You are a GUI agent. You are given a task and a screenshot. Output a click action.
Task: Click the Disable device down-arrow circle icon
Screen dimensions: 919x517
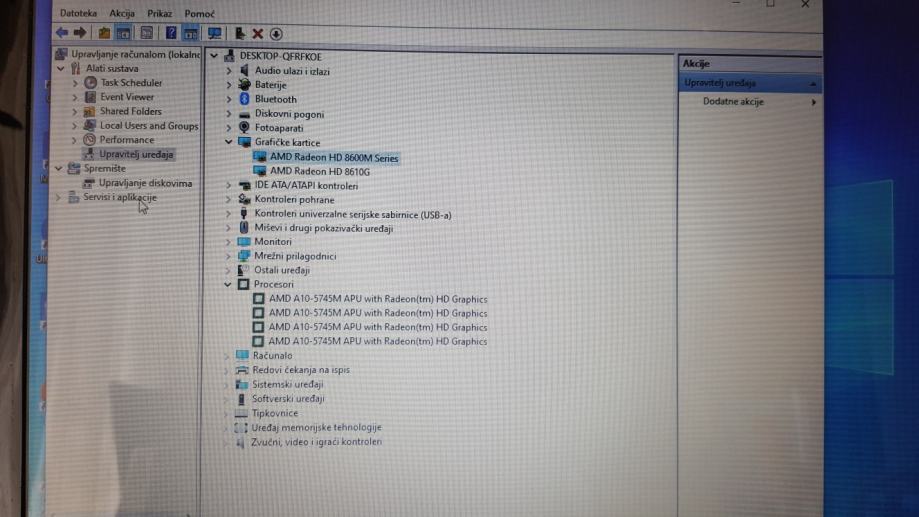click(276, 34)
